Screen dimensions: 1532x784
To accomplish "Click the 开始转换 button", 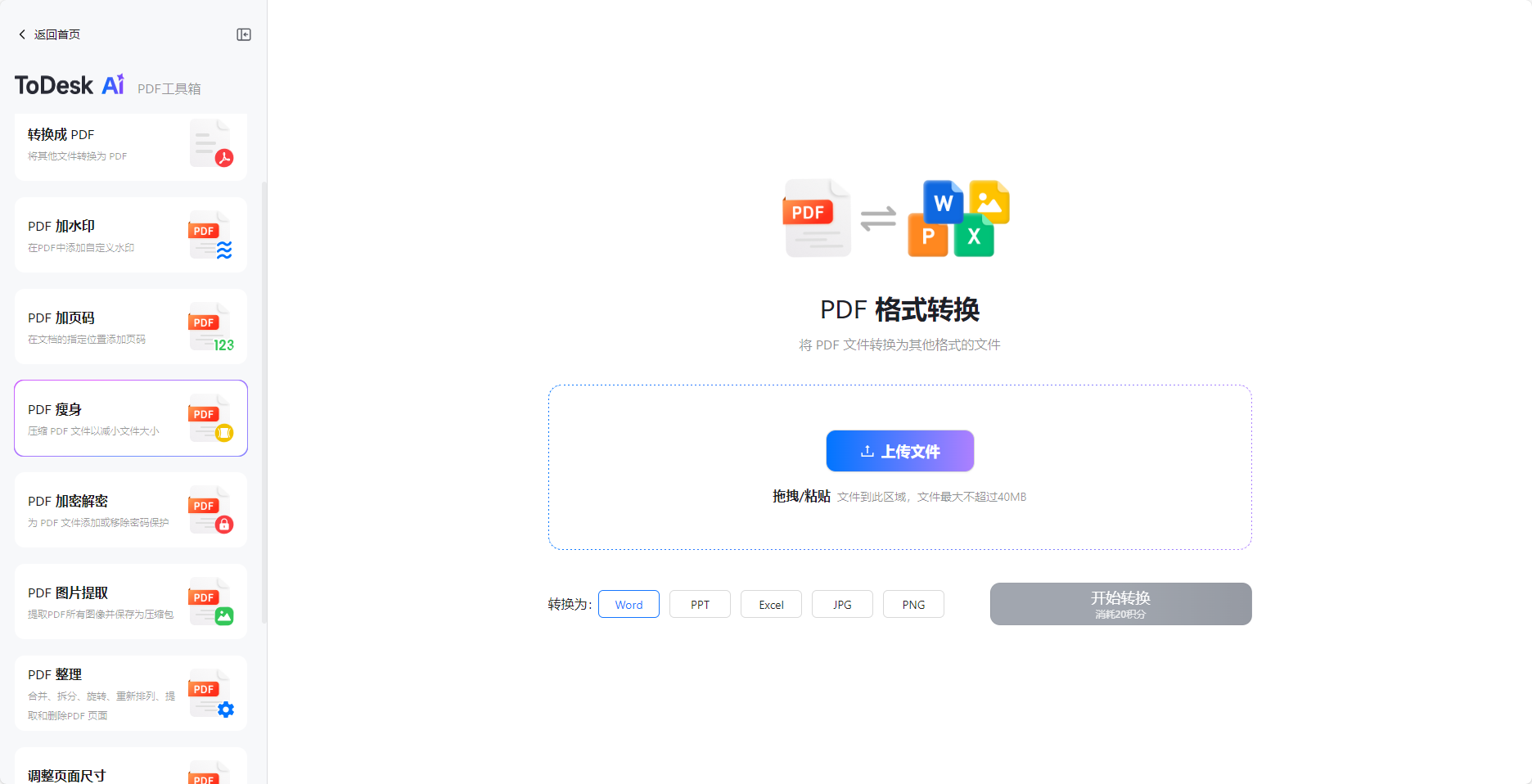I will (1121, 604).
